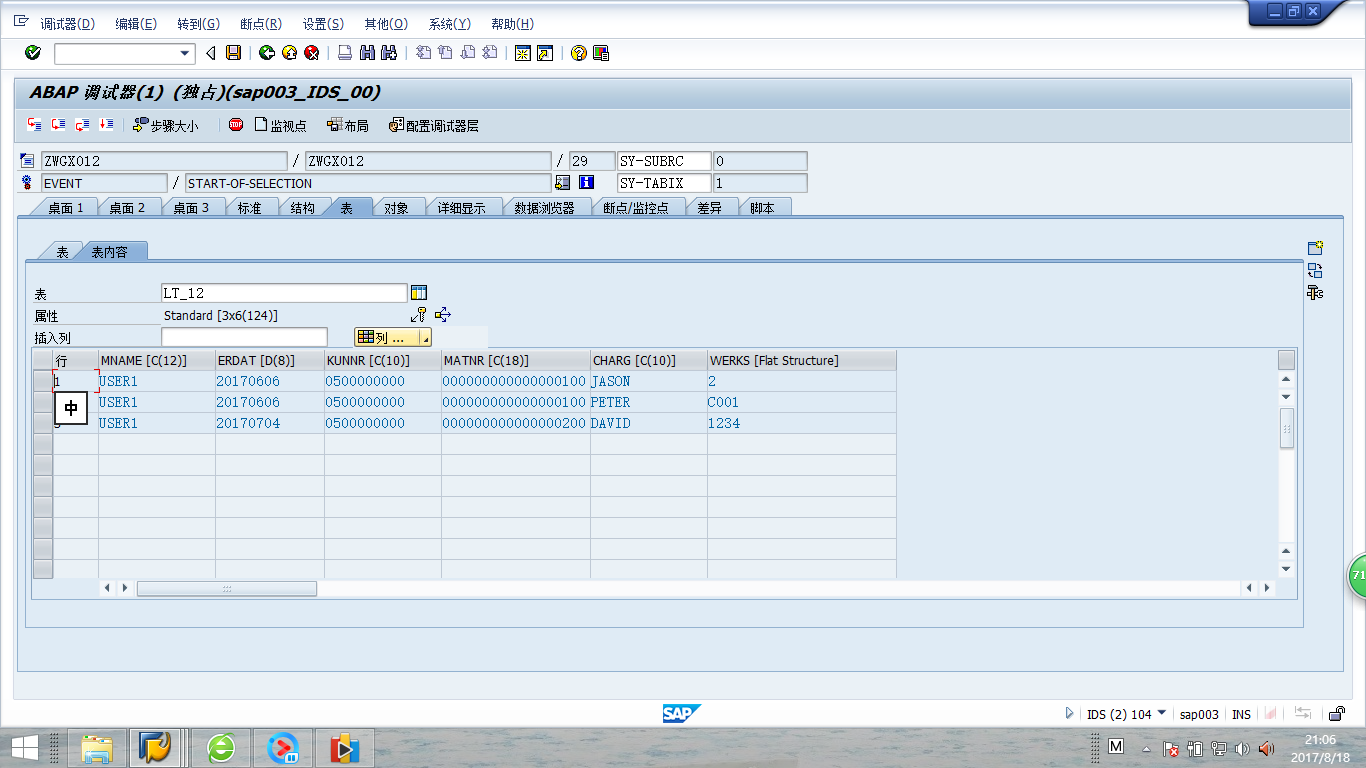
Task: Click the 步骤大小 step size button
Action: pos(166,125)
